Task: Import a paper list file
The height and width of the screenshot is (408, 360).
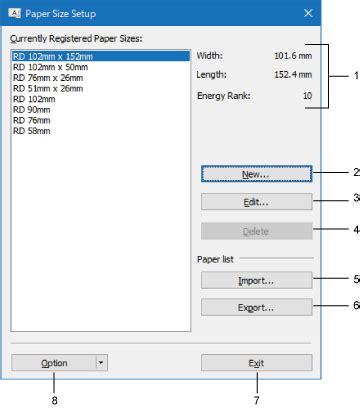Action: tap(256, 280)
